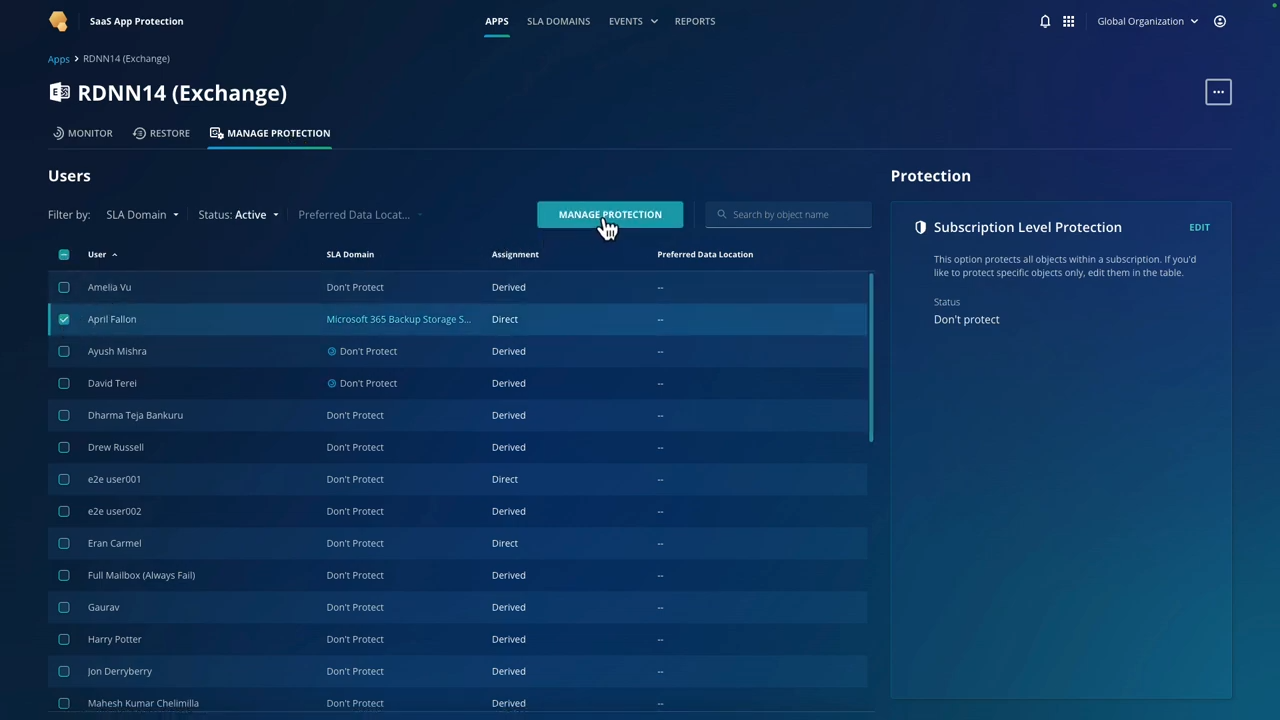Click the Exchange app icon beside RDNN14

point(60,92)
